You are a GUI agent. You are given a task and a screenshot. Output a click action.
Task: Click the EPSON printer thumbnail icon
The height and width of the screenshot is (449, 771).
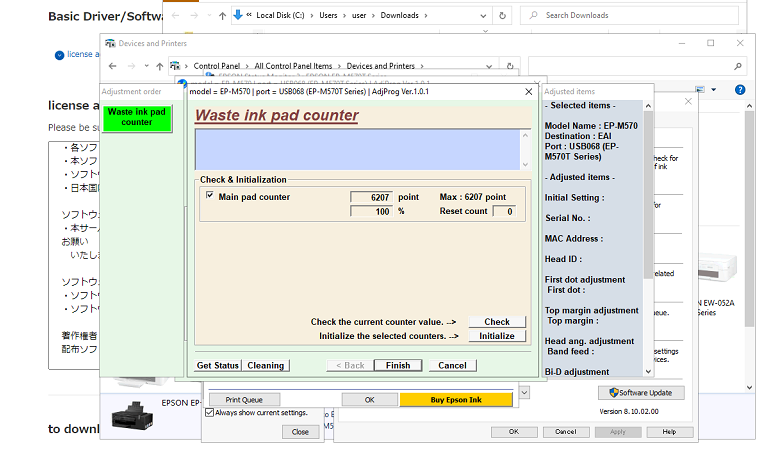click(132, 416)
